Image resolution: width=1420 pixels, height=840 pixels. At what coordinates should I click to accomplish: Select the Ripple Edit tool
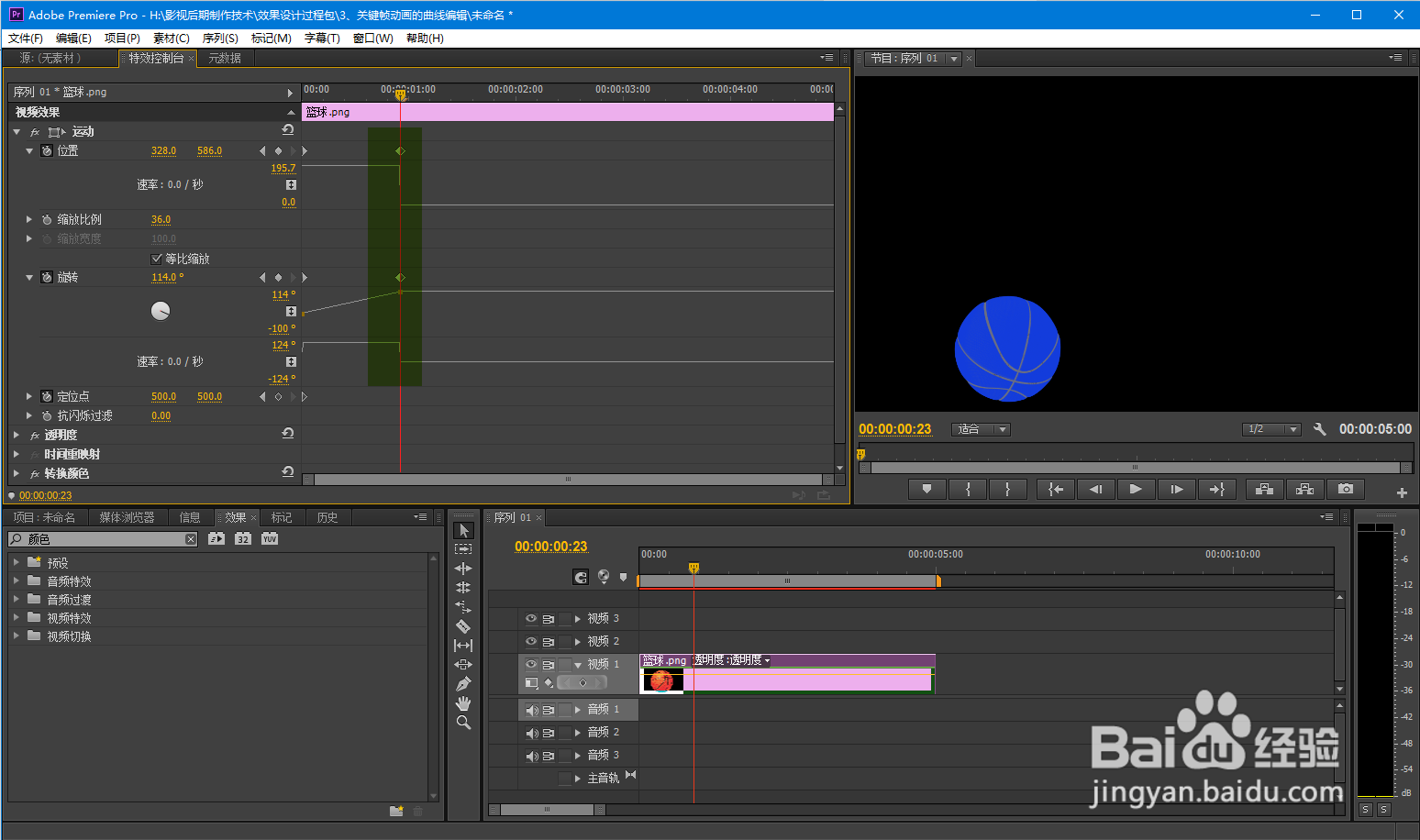click(x=463, y=569)
